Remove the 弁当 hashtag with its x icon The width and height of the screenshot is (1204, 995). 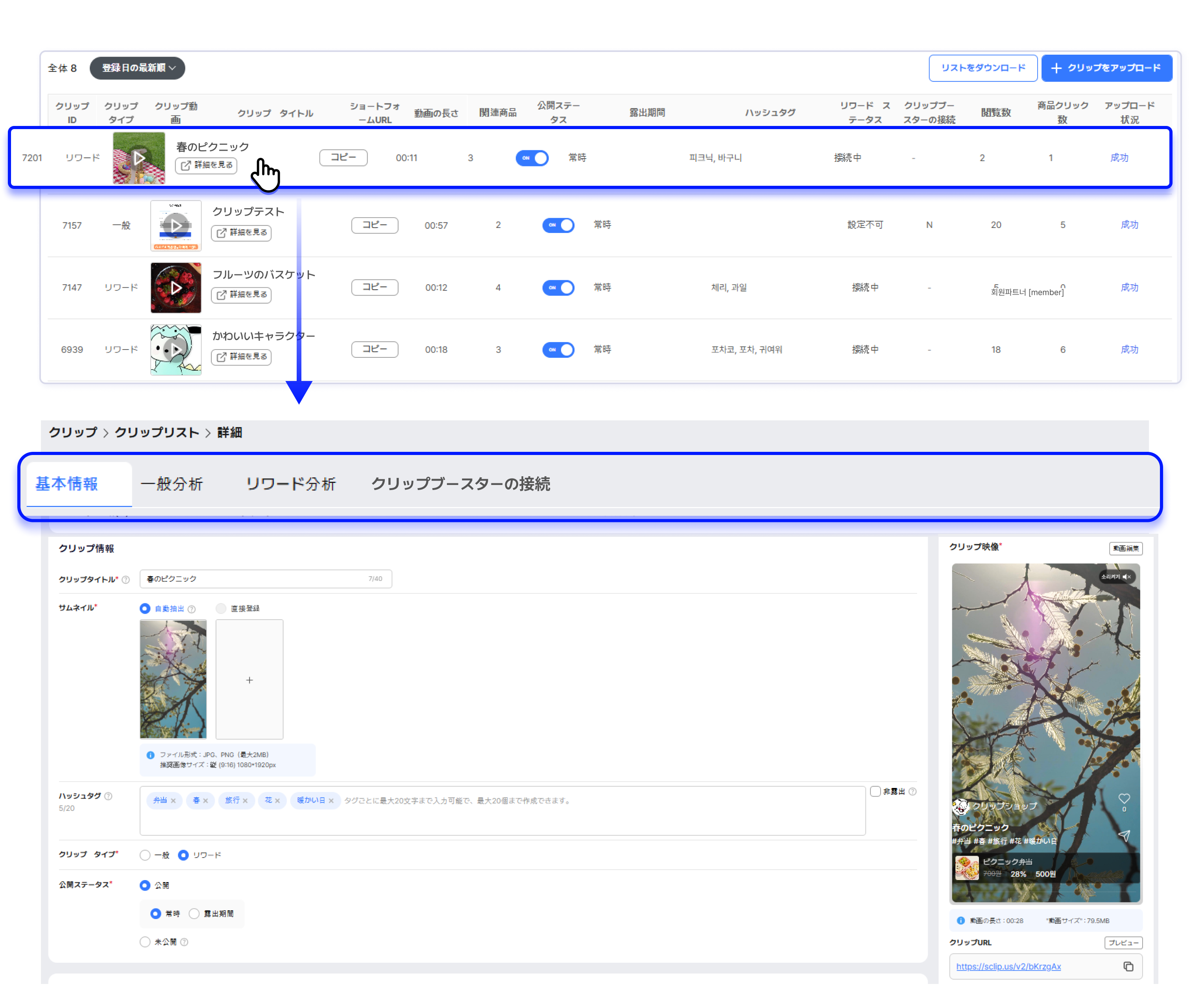pyautogui.click(x=173, y=801)
